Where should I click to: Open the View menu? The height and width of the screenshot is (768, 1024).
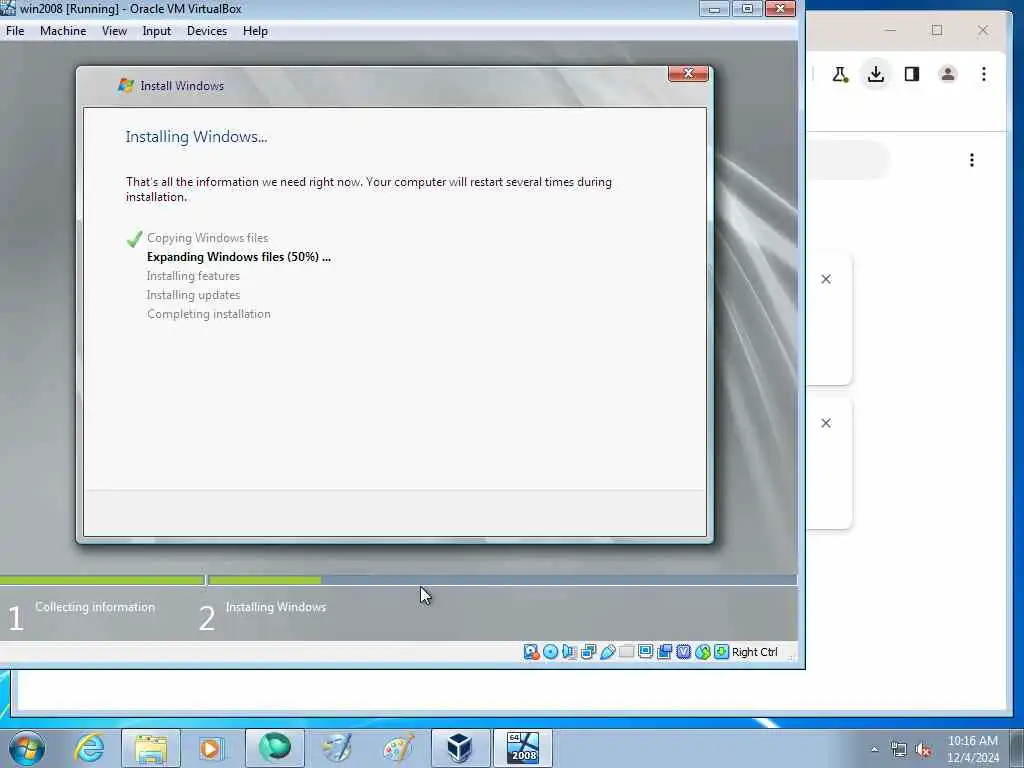[114, 31]
